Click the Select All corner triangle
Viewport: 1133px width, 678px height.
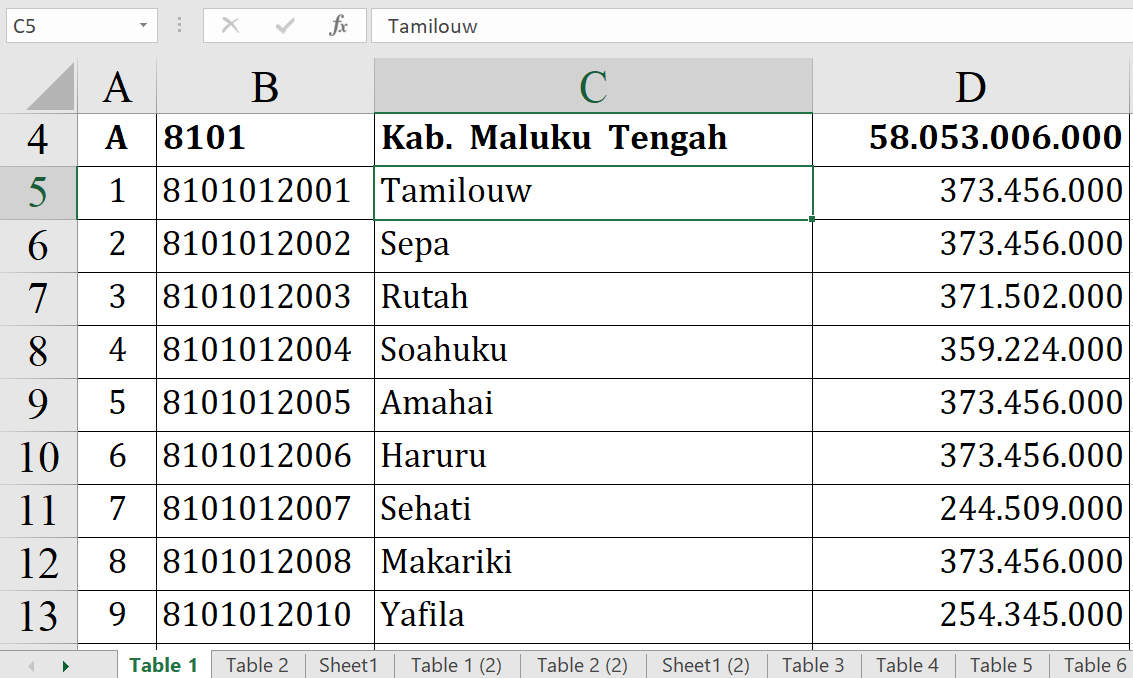pos(50,87)
